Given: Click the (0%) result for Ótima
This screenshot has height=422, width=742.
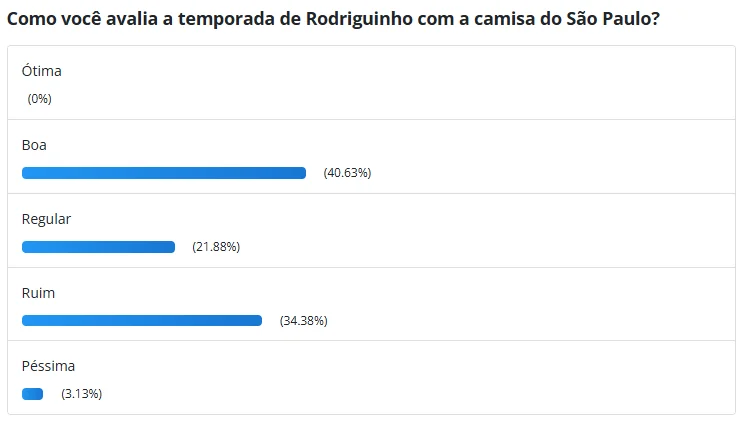Looking at the screenshot, I should point(40,99).
